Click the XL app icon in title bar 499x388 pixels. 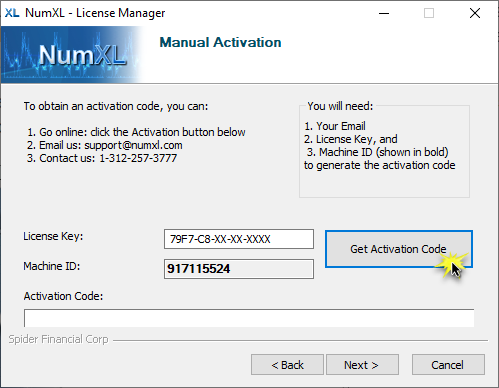(x=12, y=13)
